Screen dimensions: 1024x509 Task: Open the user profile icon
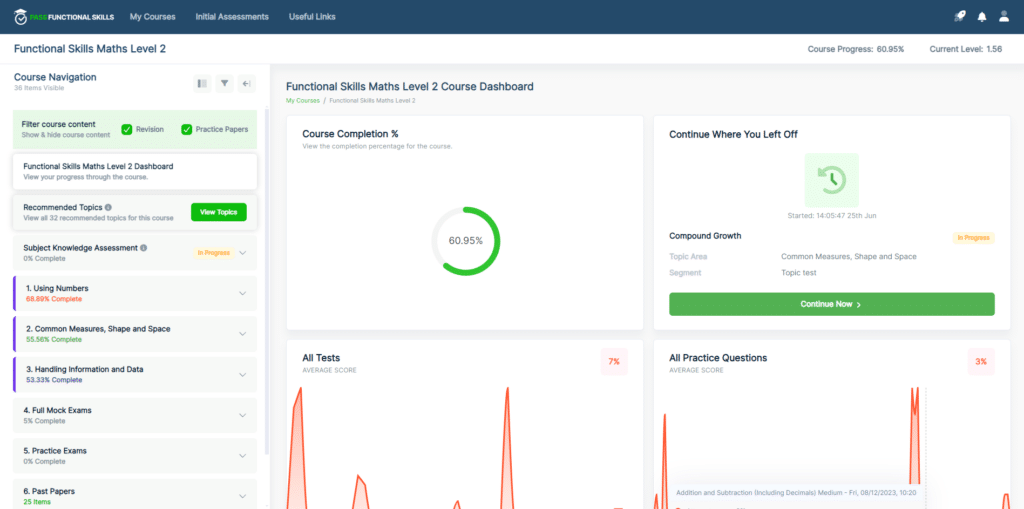click(x=1004, y=17)
